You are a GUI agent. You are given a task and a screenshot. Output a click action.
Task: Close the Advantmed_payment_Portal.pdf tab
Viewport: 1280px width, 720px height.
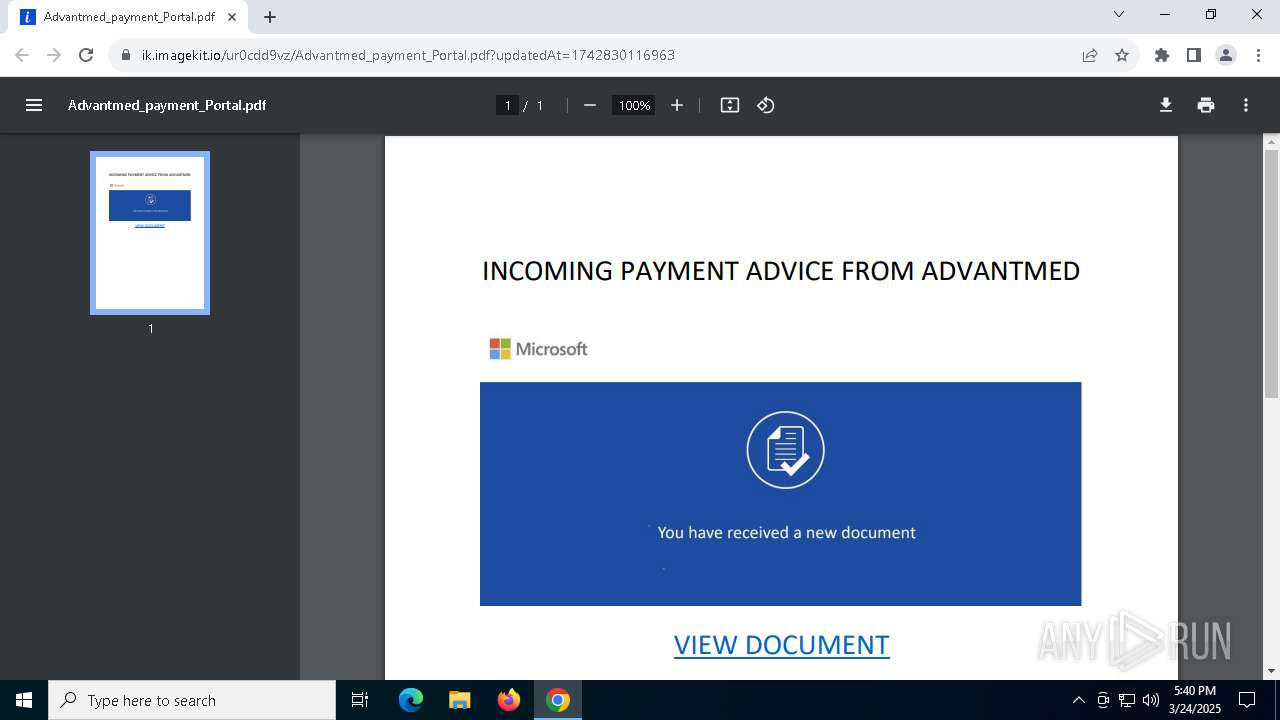(x=232, y=16)
